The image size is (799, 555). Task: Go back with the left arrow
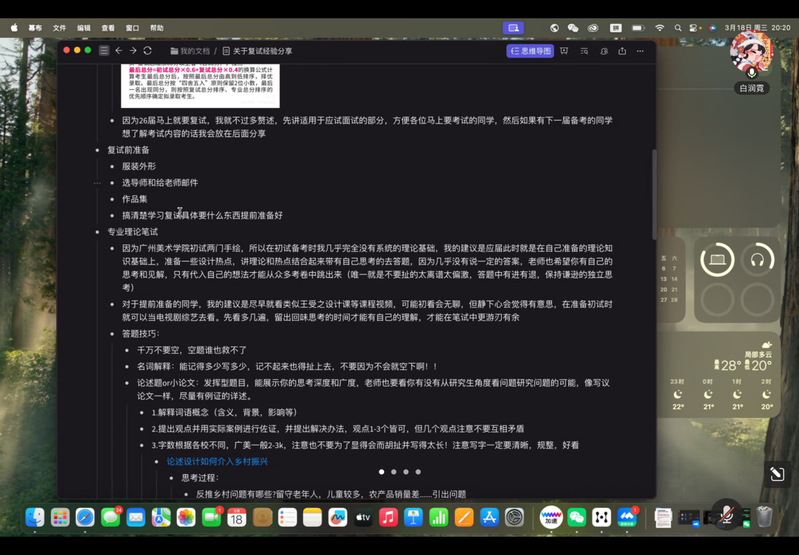tap(119, 50)
